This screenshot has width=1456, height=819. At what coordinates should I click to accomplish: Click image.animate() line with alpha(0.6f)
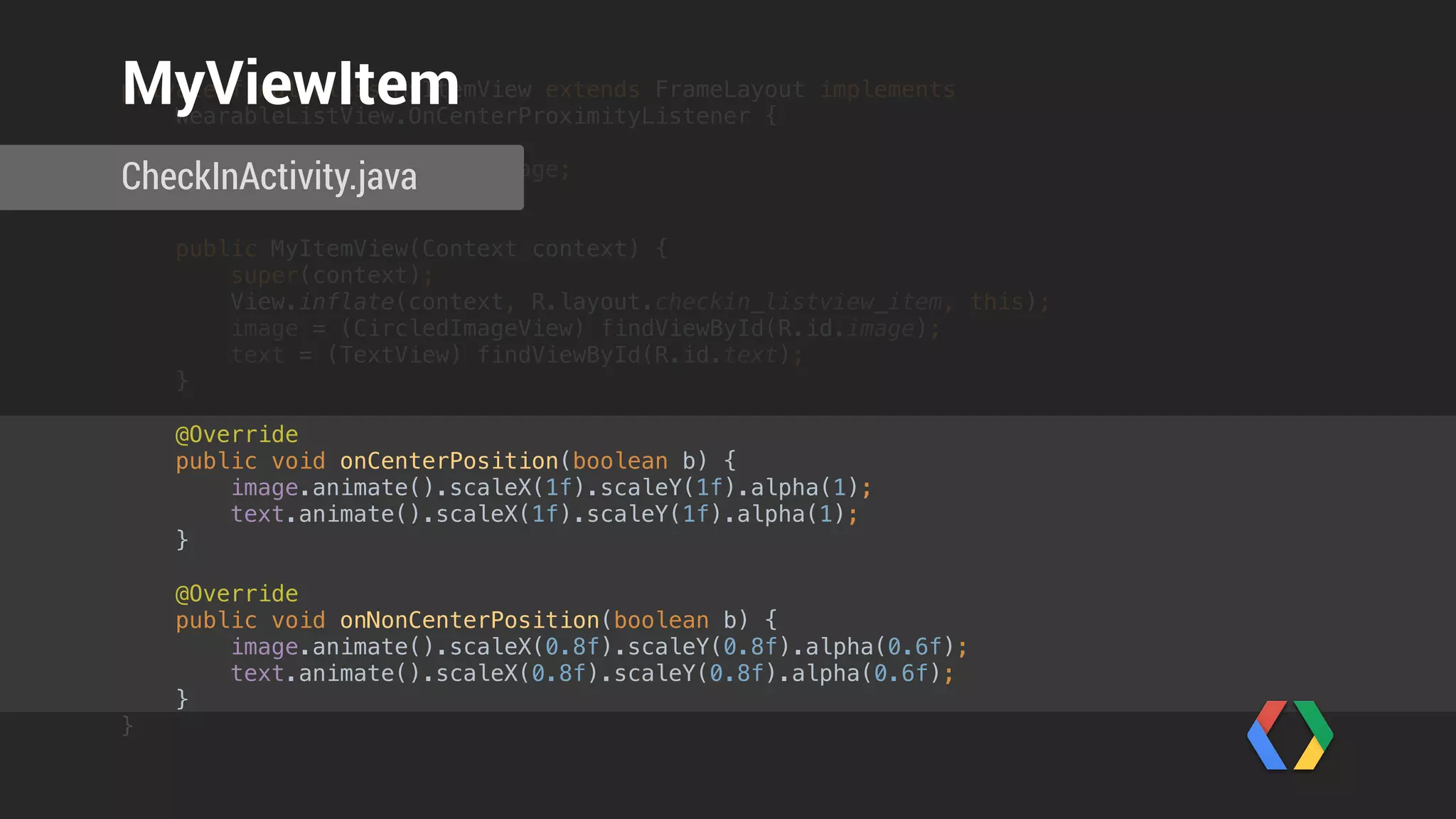599,647
